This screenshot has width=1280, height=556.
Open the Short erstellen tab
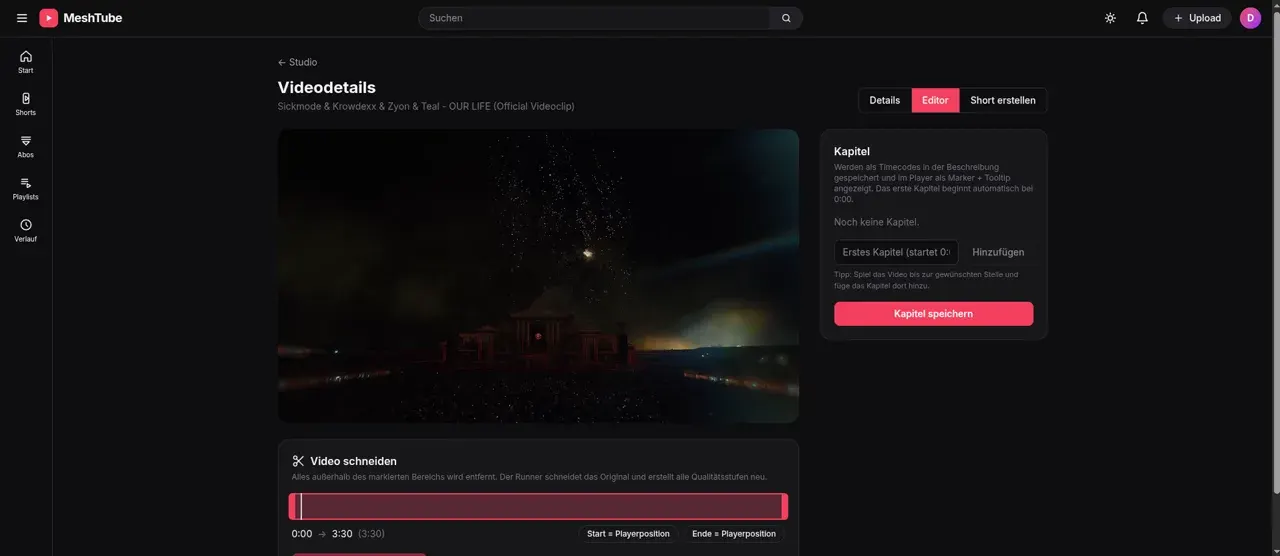pyautogui.click(x=1003, y=100)
